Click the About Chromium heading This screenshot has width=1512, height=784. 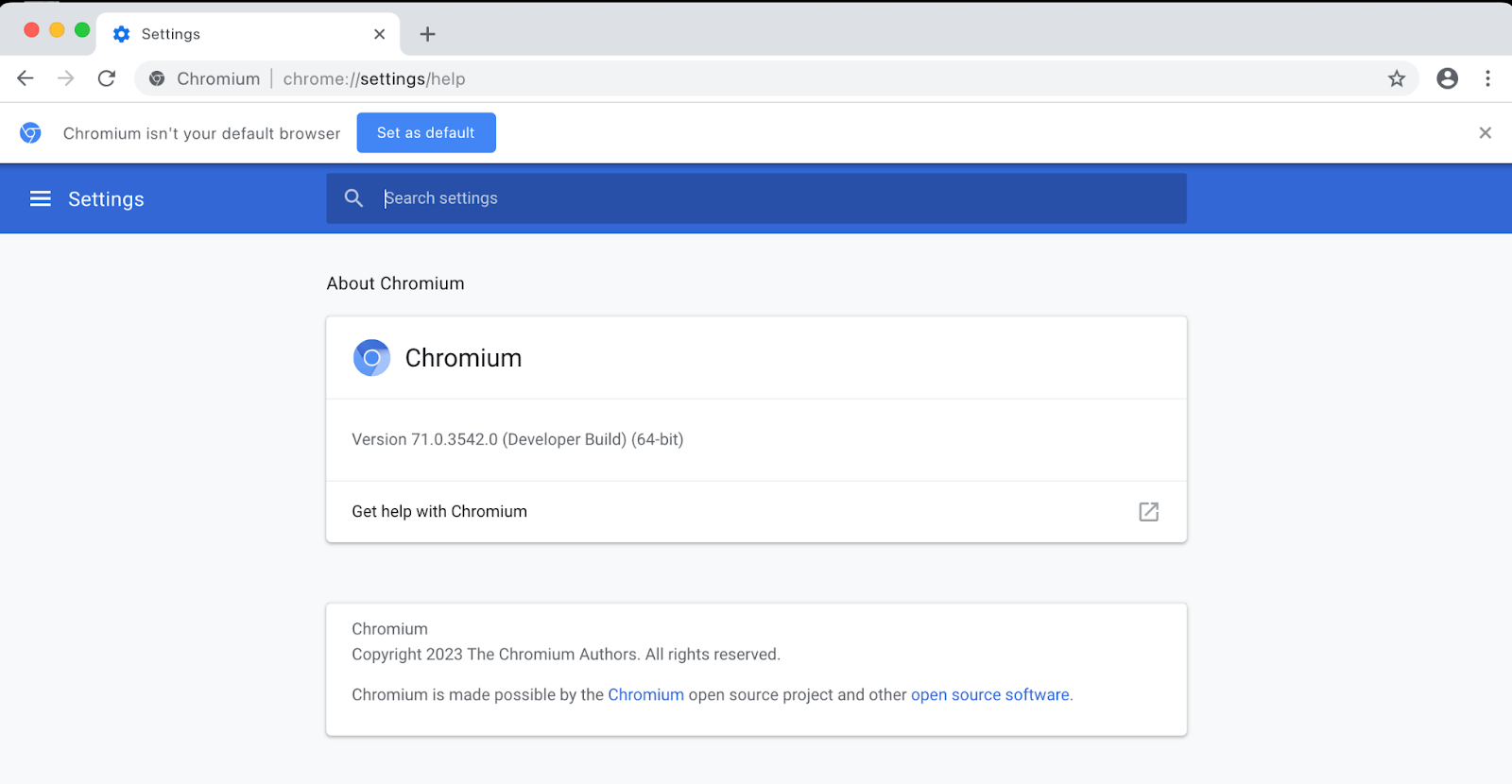coord(395,283)
